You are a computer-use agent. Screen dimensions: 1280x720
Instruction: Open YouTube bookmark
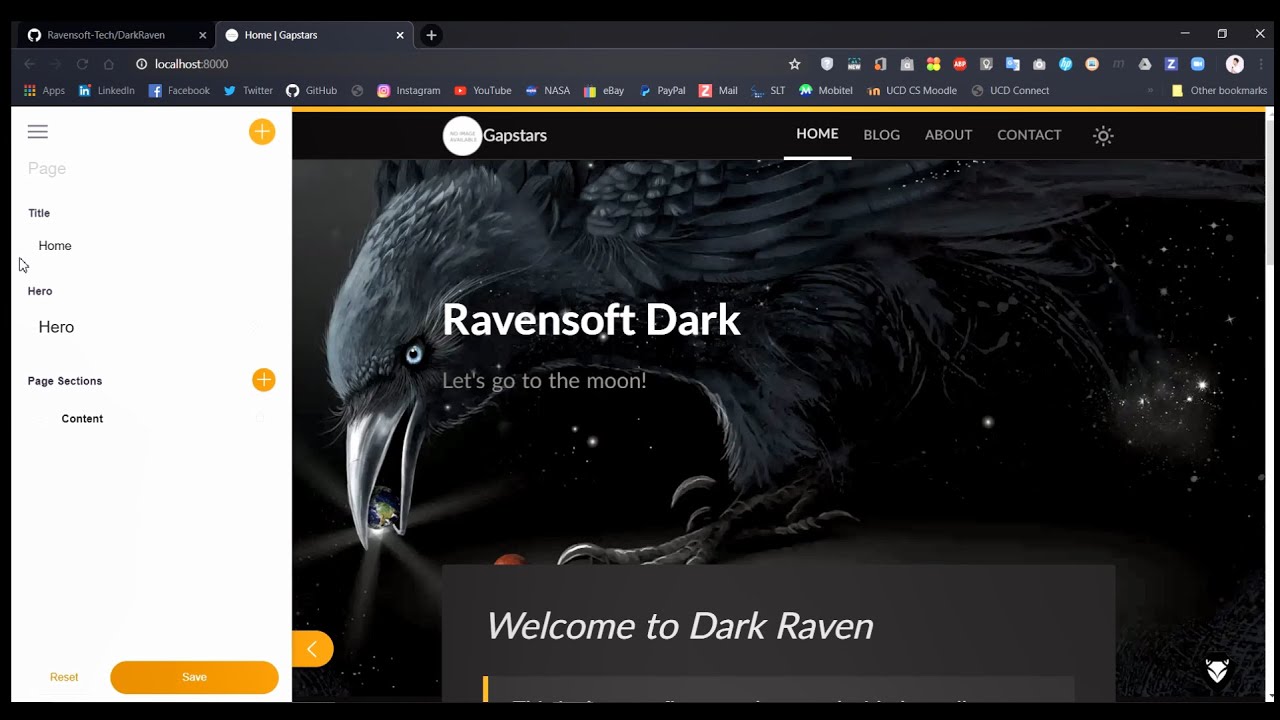tap(482, 91)
